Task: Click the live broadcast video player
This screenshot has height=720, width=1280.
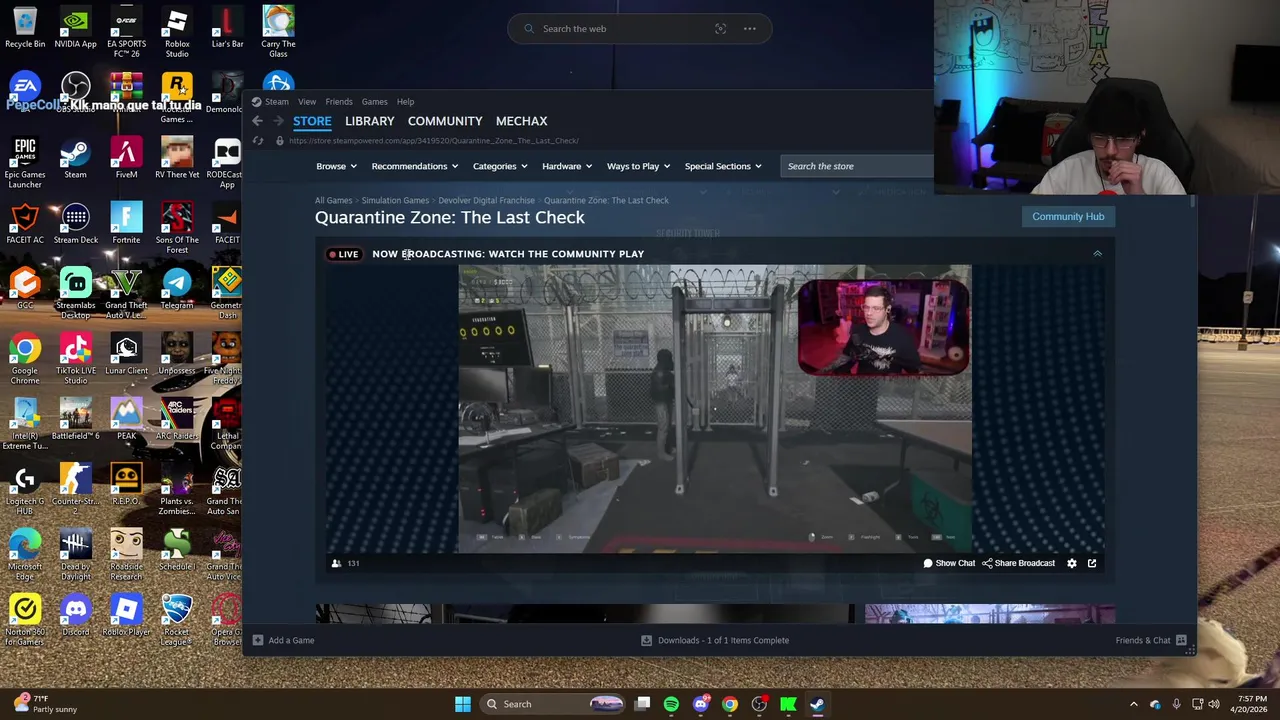Action: (x=714, y=409)
